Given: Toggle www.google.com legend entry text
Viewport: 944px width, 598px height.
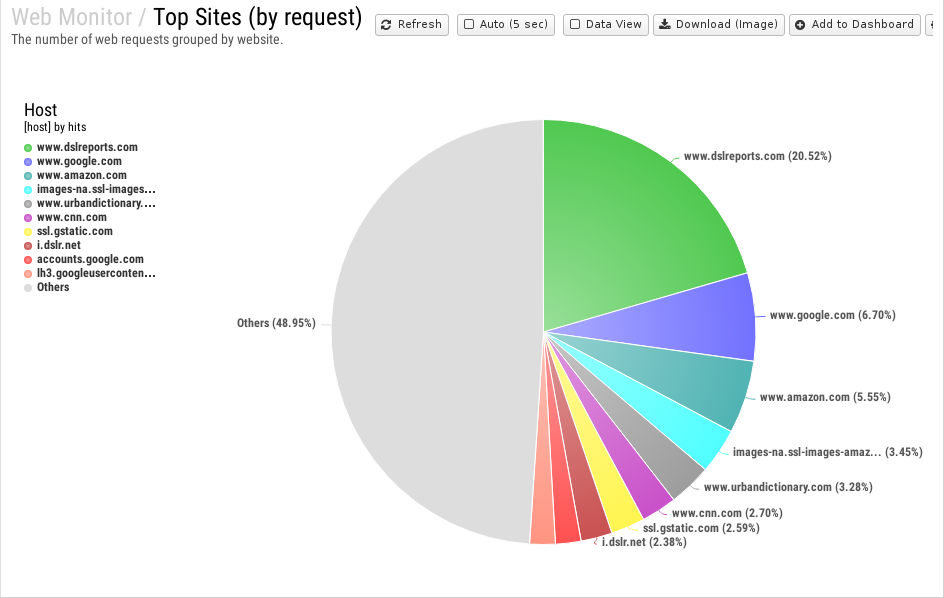Looking at the screenshot, I should (79, 161).
